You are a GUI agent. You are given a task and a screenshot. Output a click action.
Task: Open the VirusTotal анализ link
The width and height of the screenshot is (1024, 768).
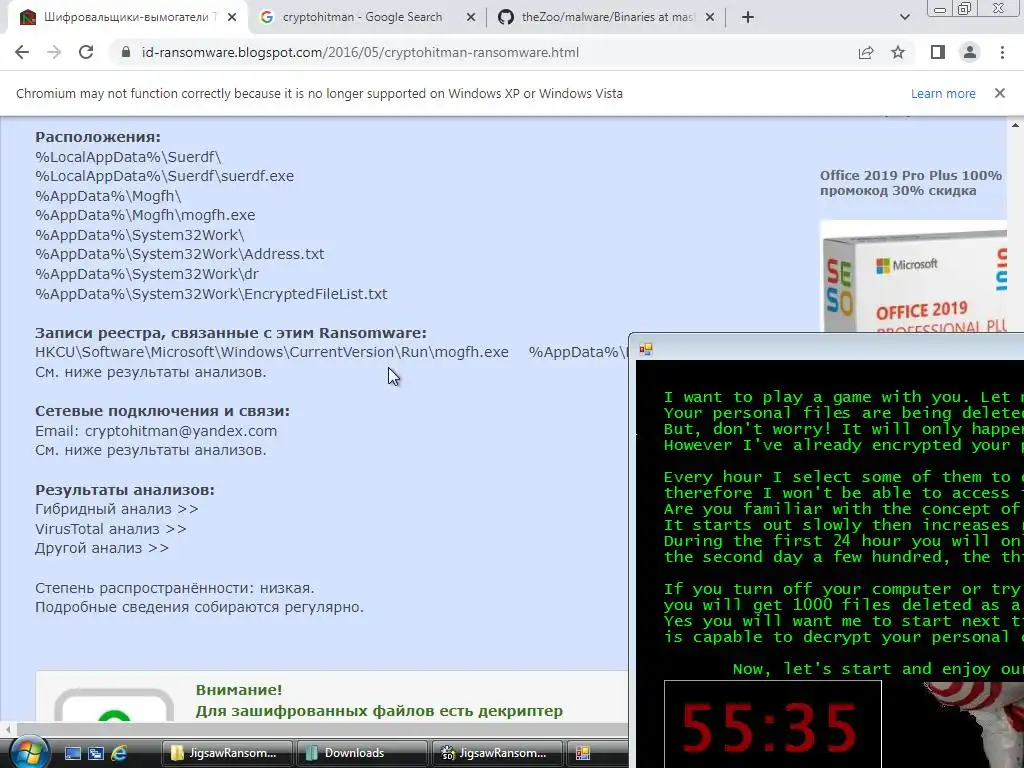(111, 528)
